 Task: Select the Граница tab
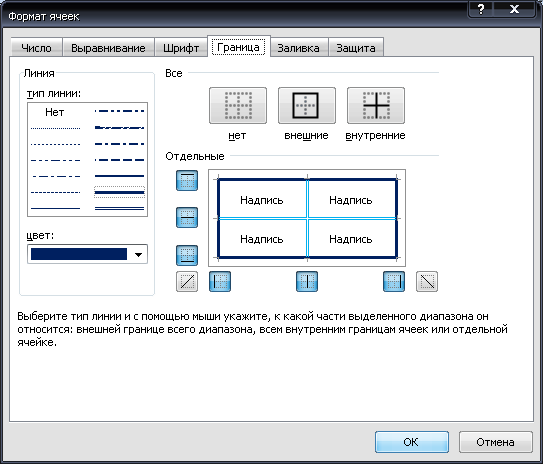pyautogui.click(x=238, y=47)
